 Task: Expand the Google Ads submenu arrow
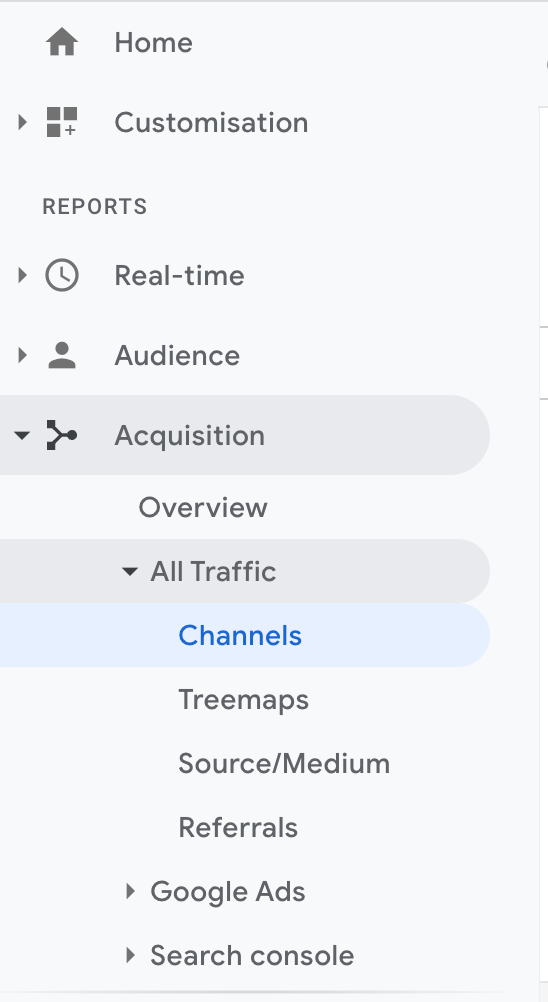(x=130, y=891)
